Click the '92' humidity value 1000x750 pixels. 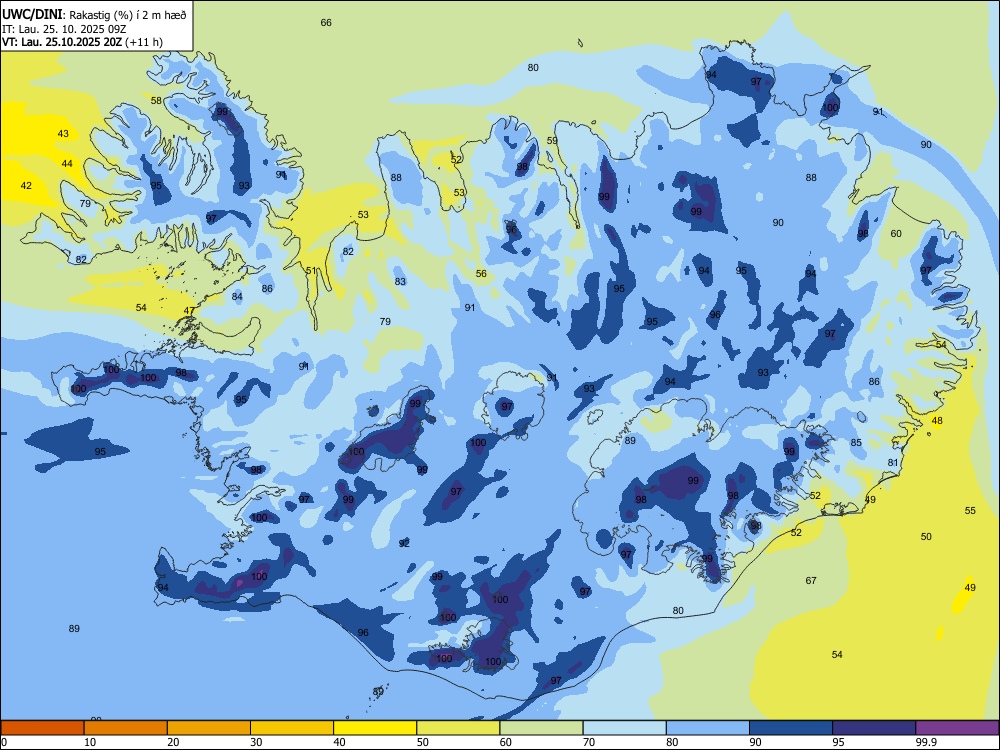pos(404,543)
